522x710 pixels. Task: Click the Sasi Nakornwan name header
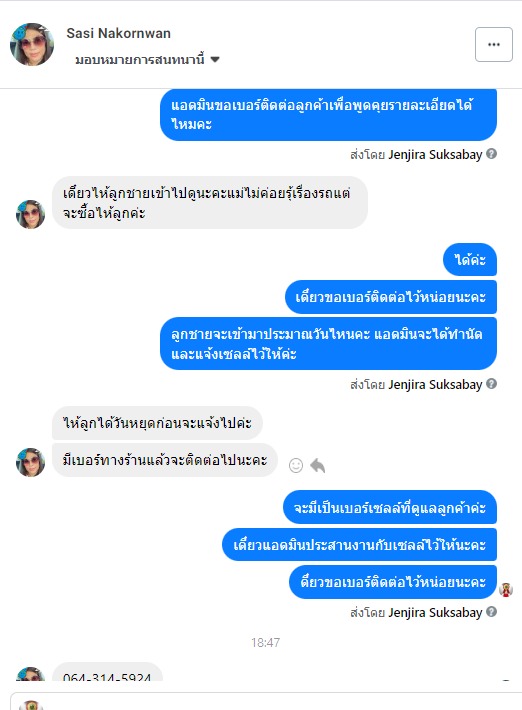119,33
